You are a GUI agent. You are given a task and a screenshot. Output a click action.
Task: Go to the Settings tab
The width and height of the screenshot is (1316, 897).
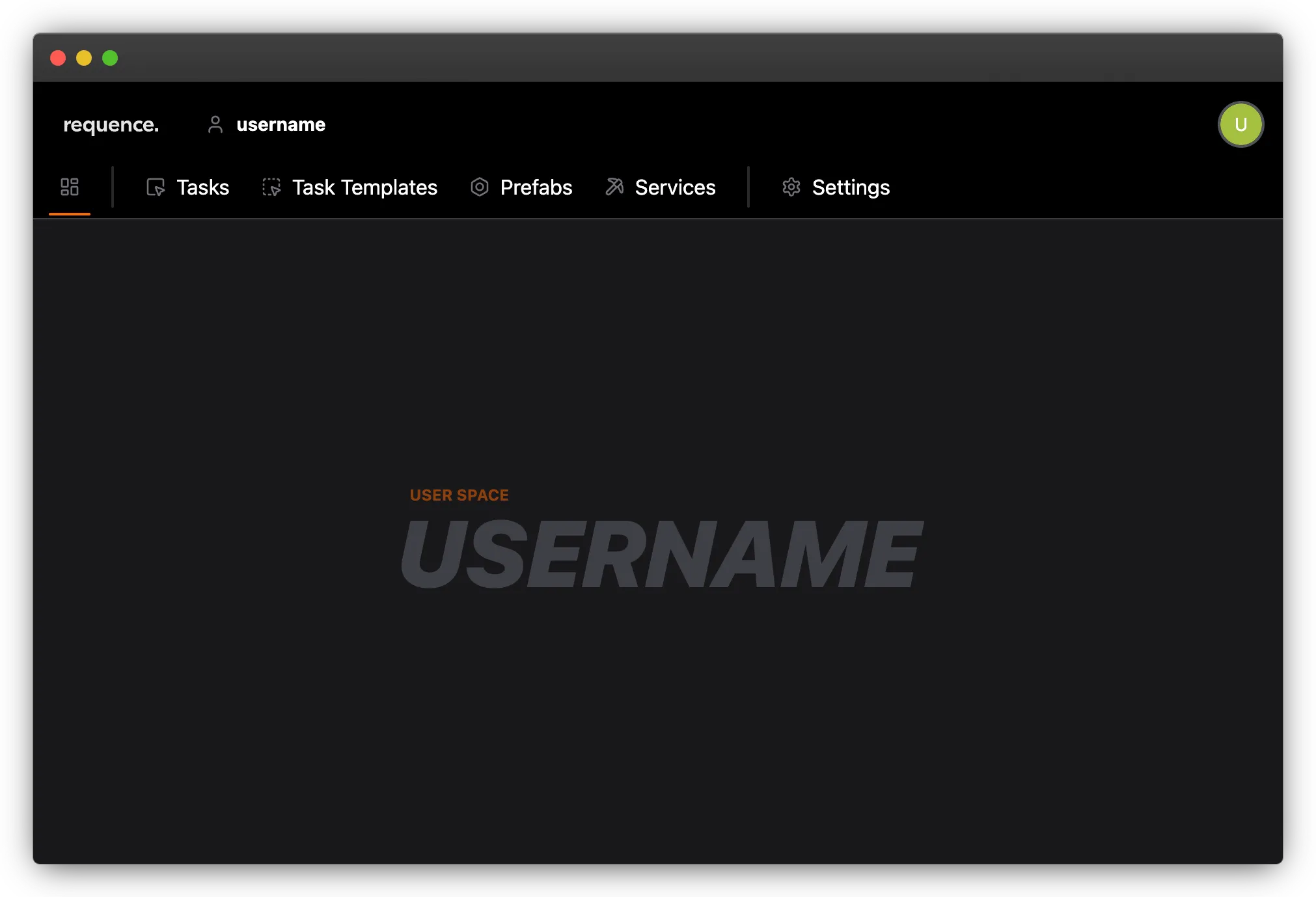coord(851,187)
